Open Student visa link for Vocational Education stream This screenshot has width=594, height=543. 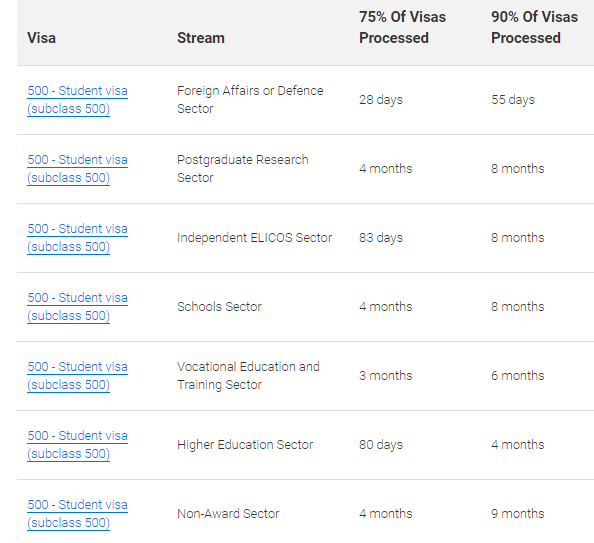click(77, 376)
